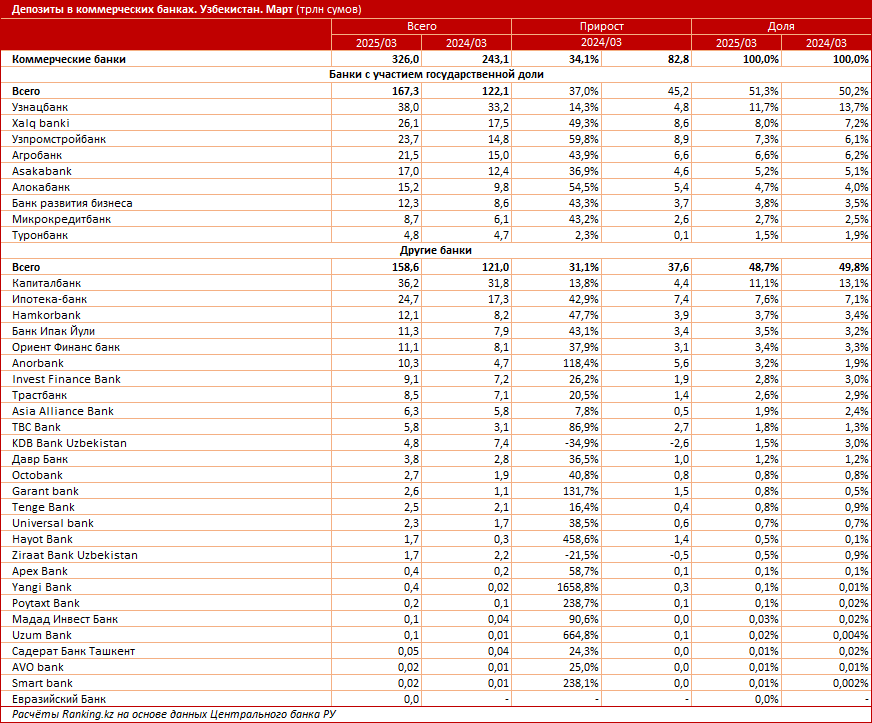Select the 'AVO bank' row label
The image size is (872, 723).
[38, 667]
